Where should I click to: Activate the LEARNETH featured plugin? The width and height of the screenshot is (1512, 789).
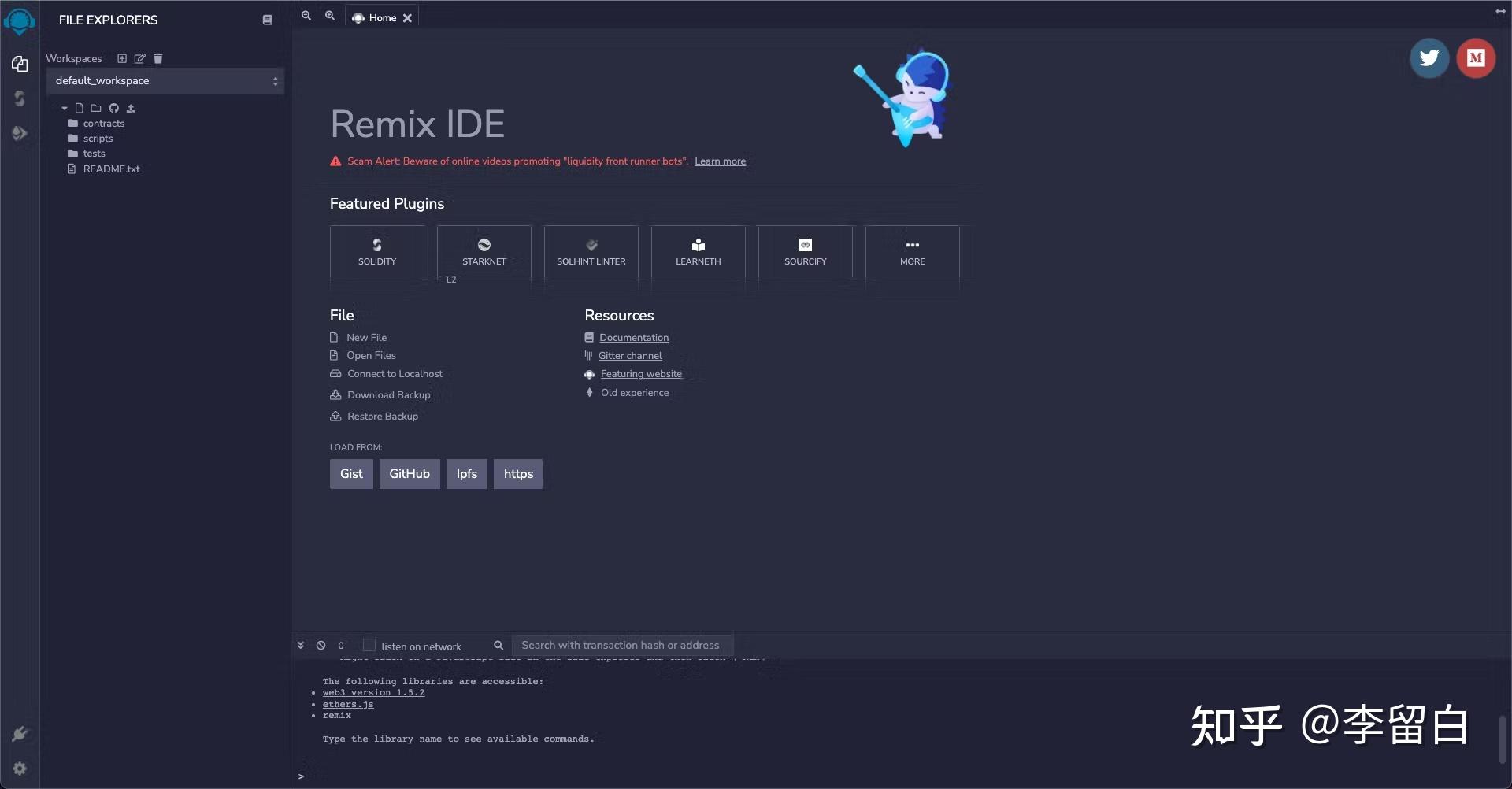[698, 253]
